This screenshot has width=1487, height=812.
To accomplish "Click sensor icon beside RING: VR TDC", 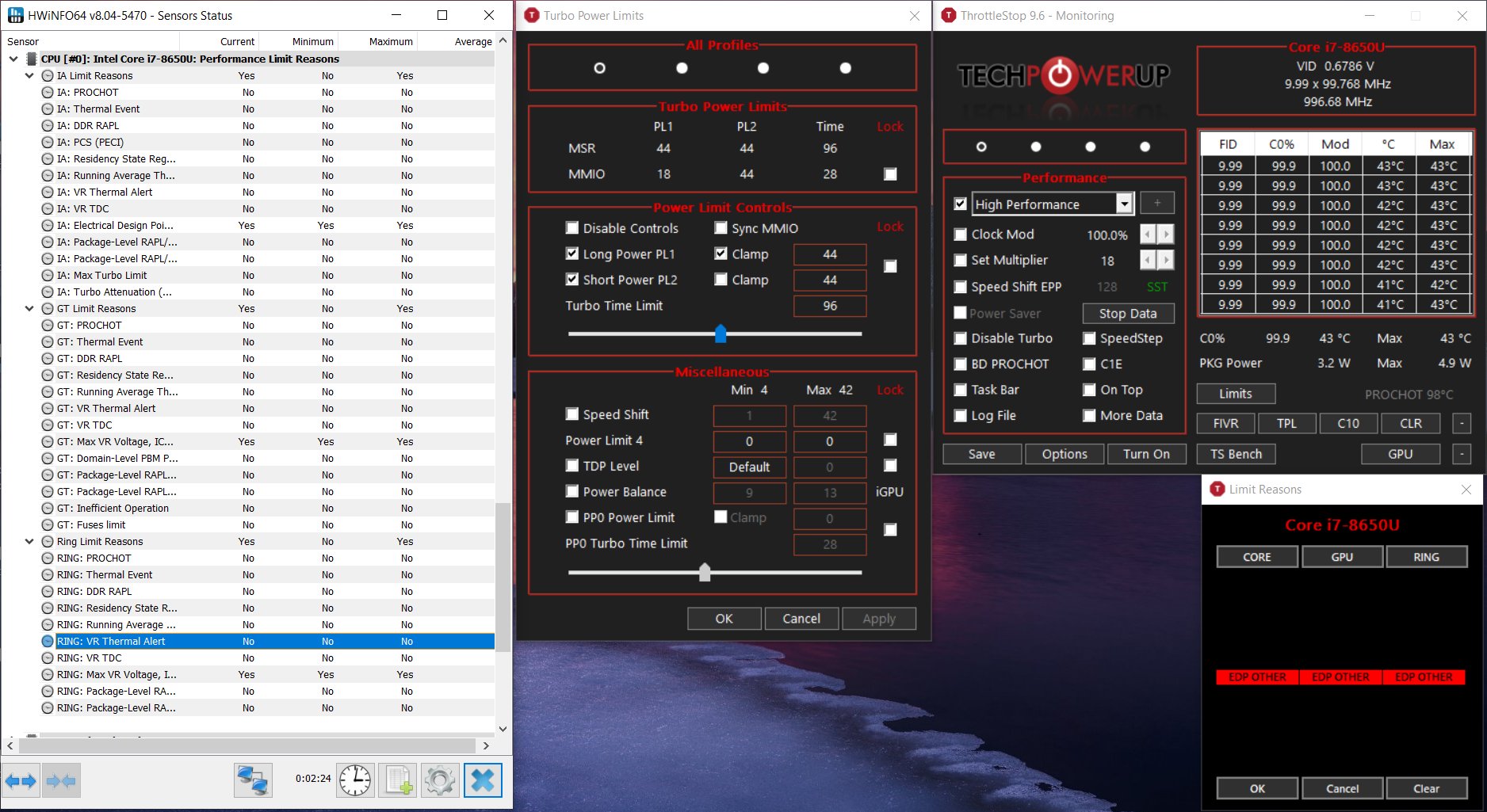I will (x=48, y=658).
